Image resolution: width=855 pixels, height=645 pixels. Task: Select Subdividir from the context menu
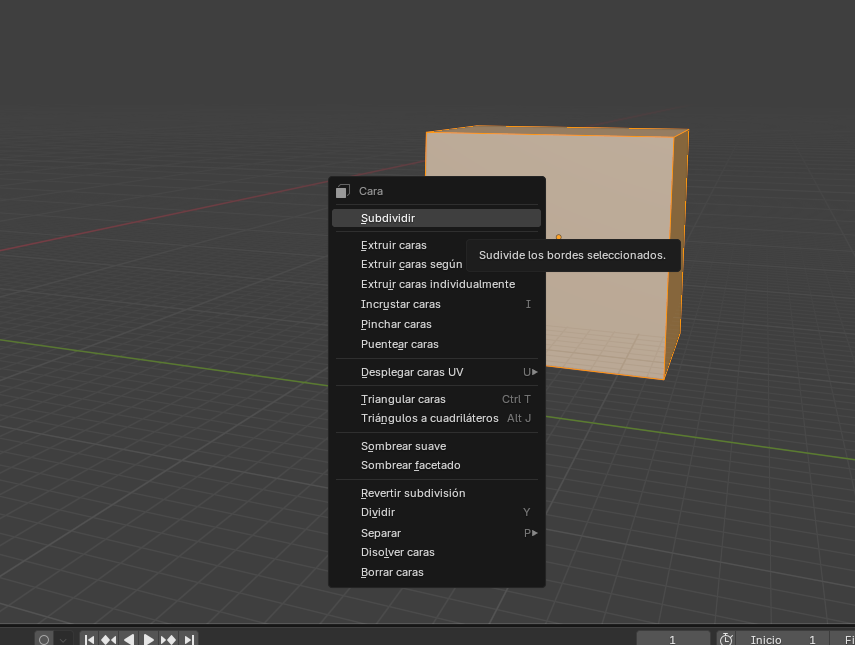tap(390, 217)
